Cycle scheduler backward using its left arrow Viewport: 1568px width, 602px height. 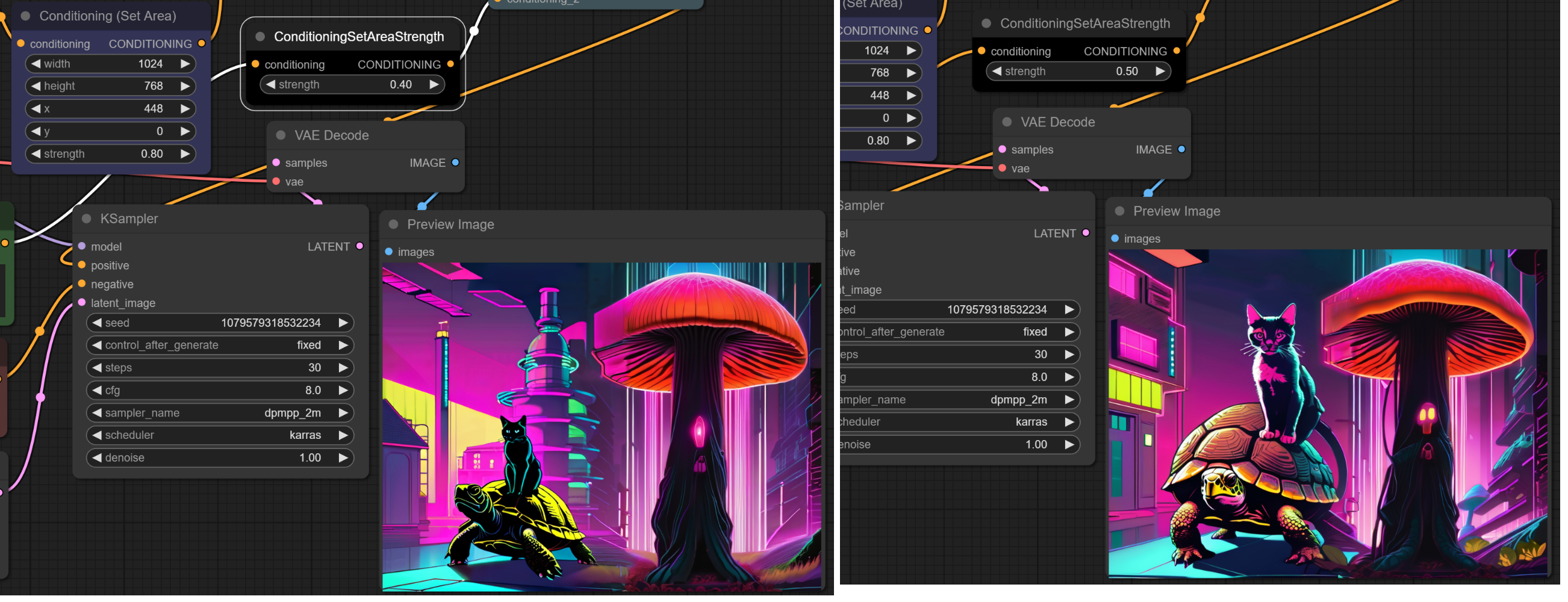pos(97,435)
